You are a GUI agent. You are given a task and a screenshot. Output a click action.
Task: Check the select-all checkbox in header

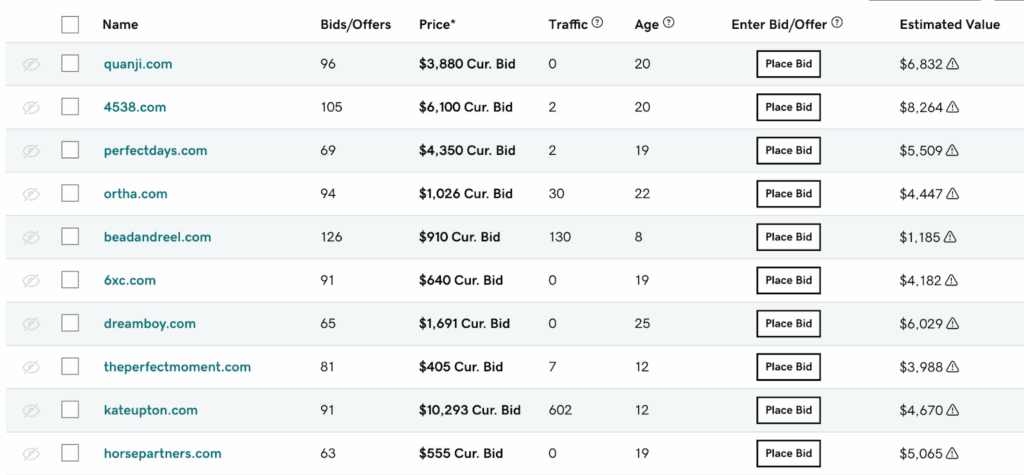pos(70,24)
